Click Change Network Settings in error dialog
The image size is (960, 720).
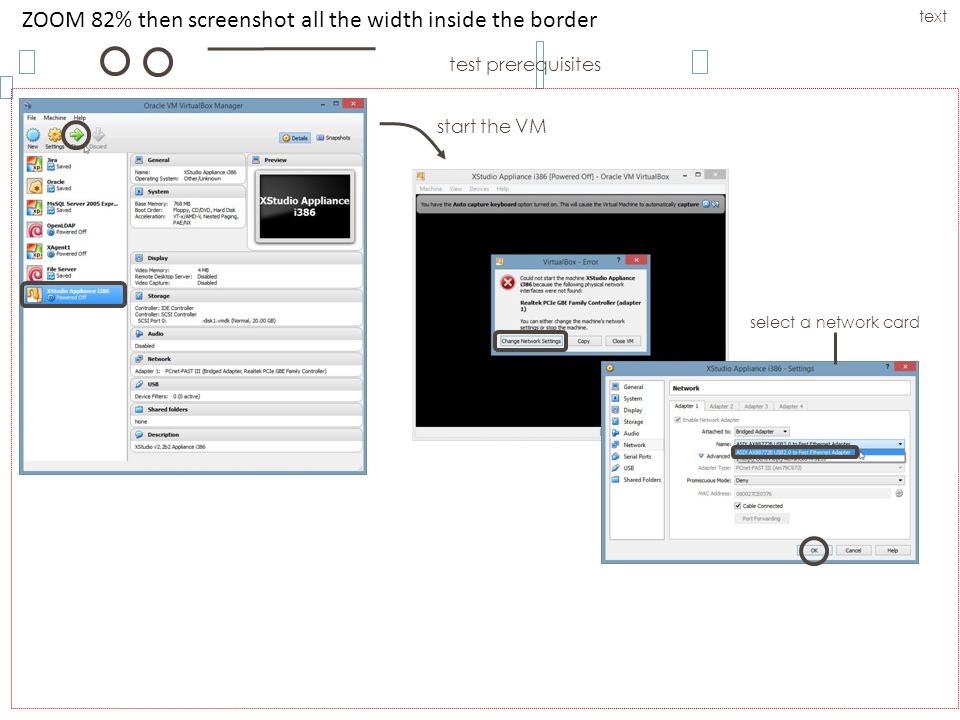[531, 341]
